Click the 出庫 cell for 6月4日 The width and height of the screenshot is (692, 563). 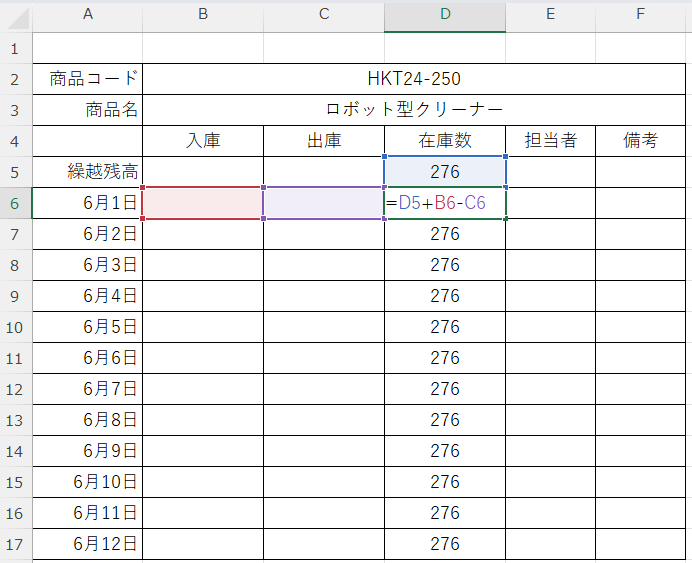pyautogui.click(x=324, y=296)
